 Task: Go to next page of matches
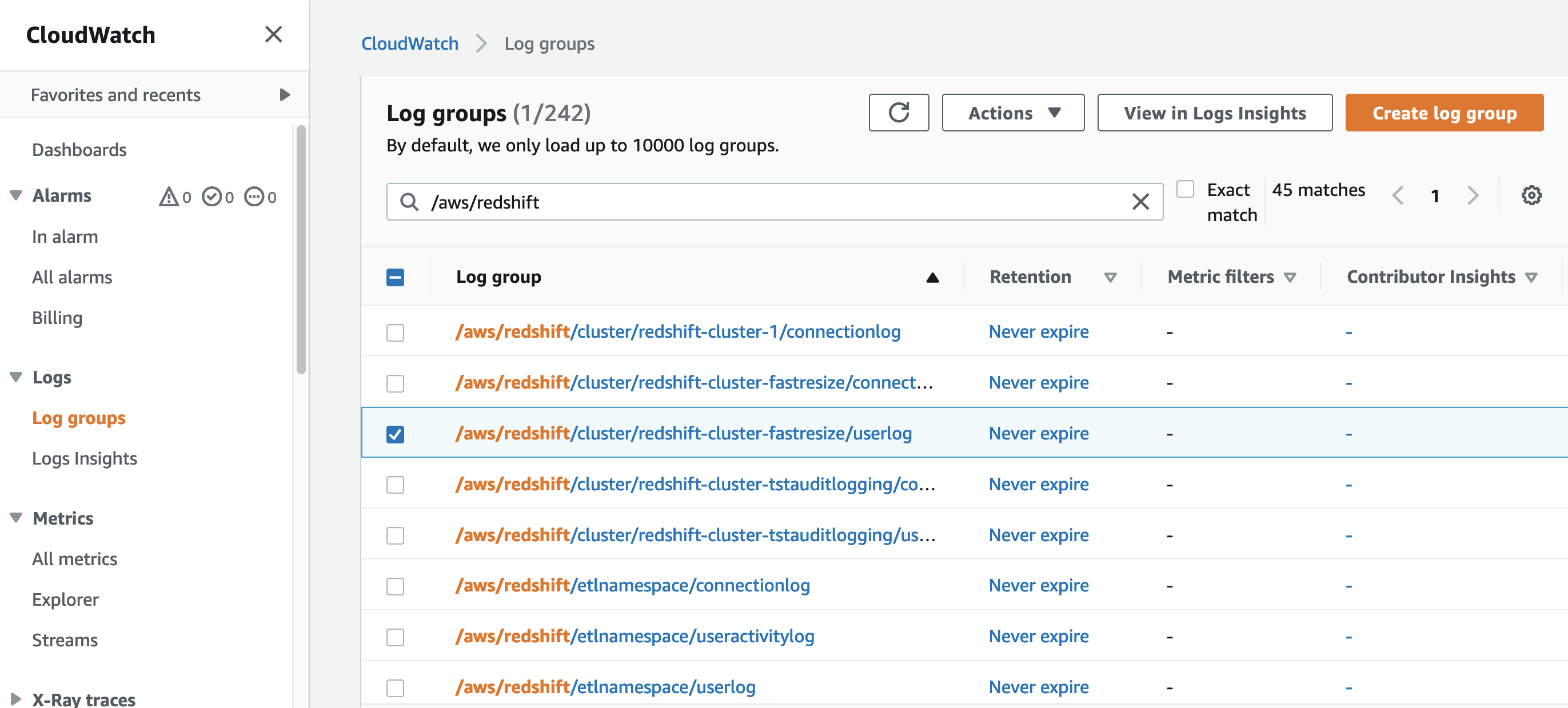point(1473,196)
